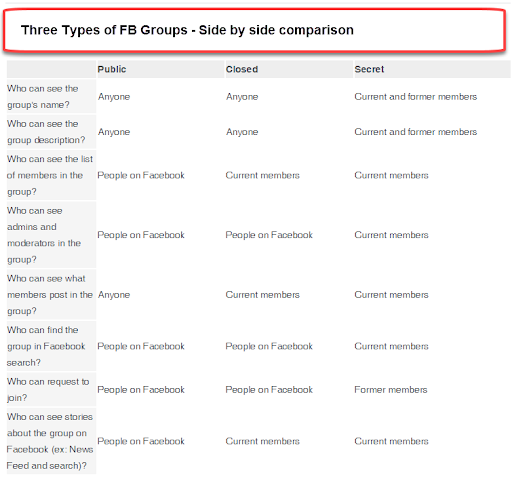Viewport: 512px width, 481px height.
Task: Click 'Anyone' under Public for group's name
Action: pyautogui.click(x=114, y=97)
